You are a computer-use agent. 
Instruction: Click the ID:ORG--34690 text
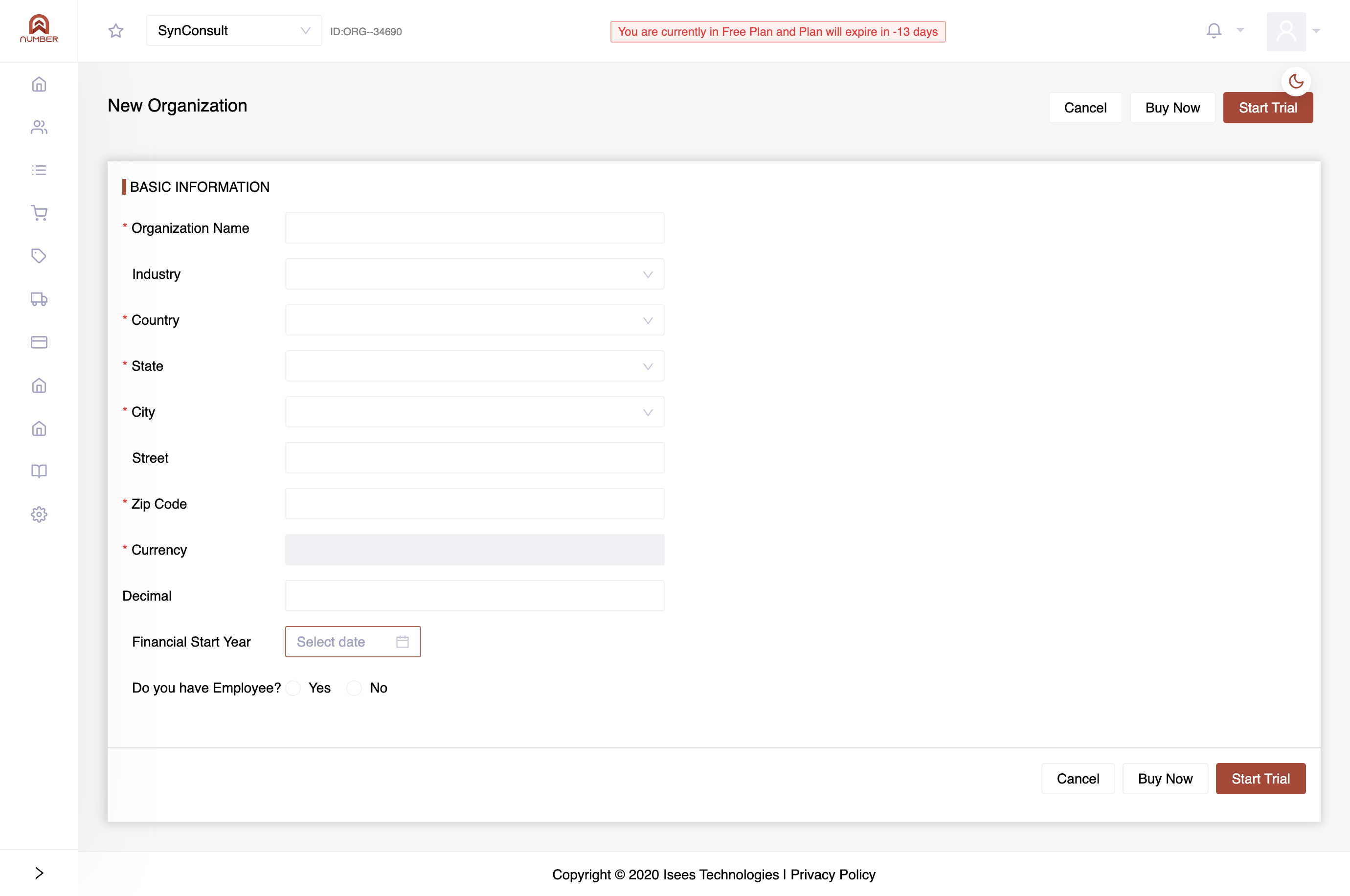(x=366, y=32)
